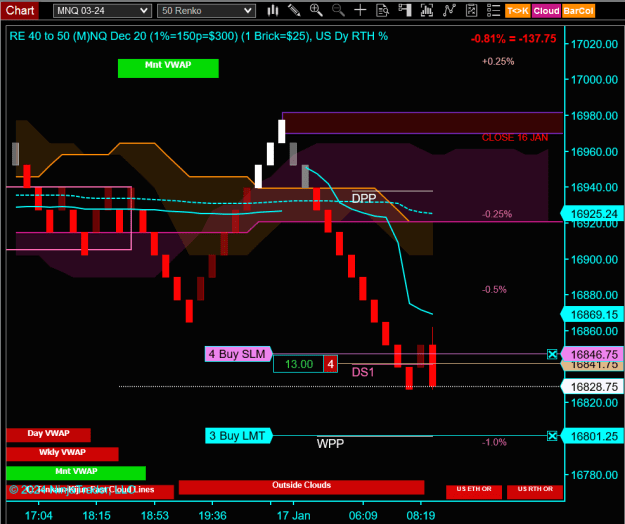Toggle the orange BarCol button
Screen dimensions: 625x524
pyautogui.click(x=578, y=11)
